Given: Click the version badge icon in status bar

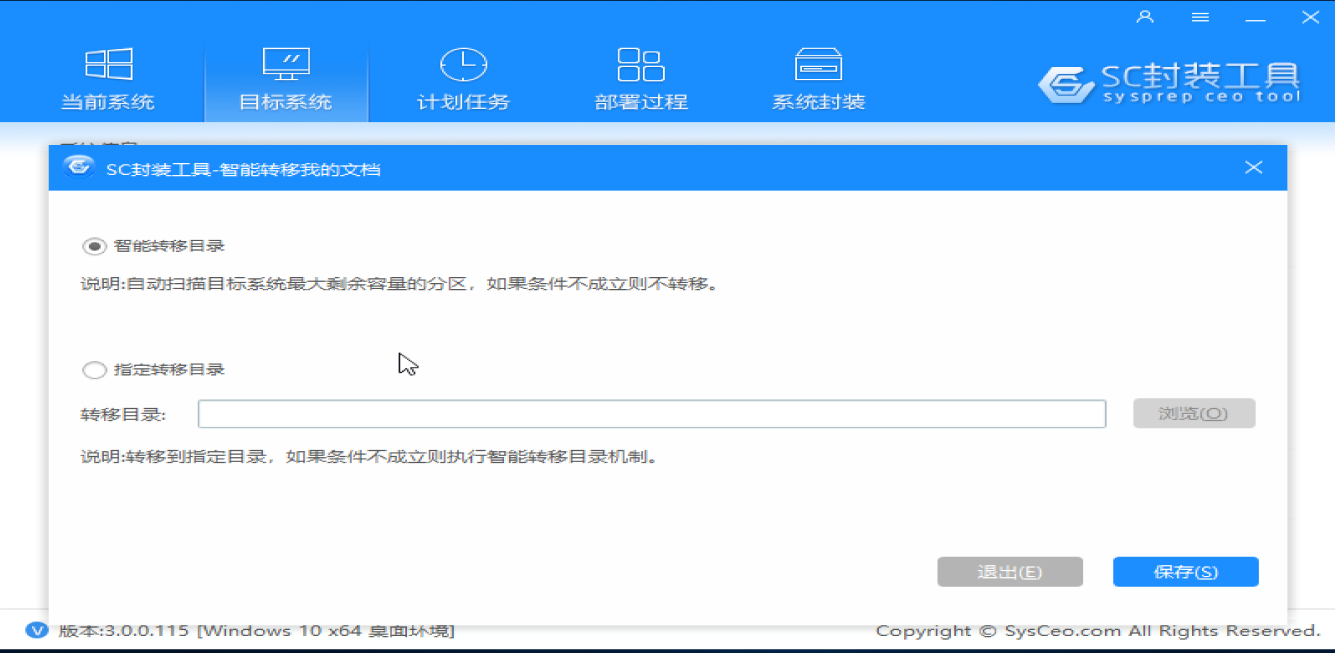Looking at the screenshot, I should click(x=37, y=630).
